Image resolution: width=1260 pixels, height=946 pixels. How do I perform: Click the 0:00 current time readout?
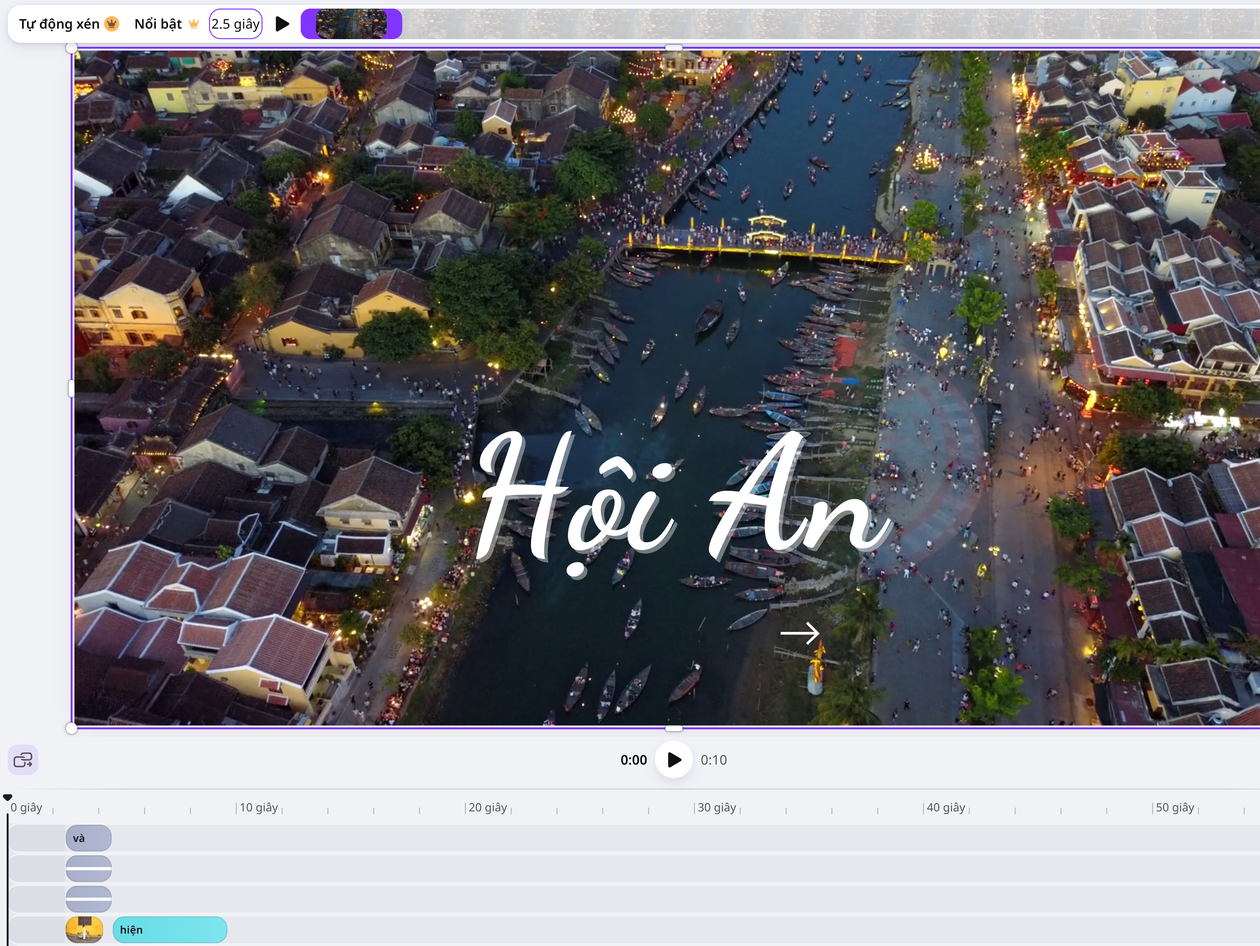634,760
